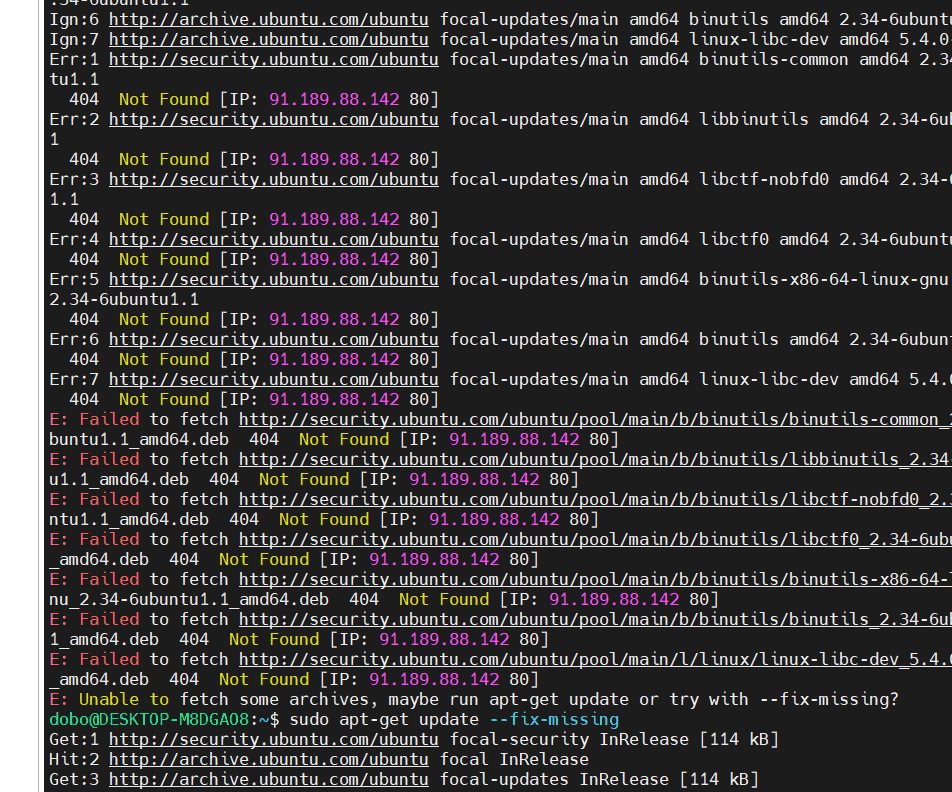The image size is (952, 792).
Task: Open the failed fetch URL for binutils-common
Action: click(595, 420)
